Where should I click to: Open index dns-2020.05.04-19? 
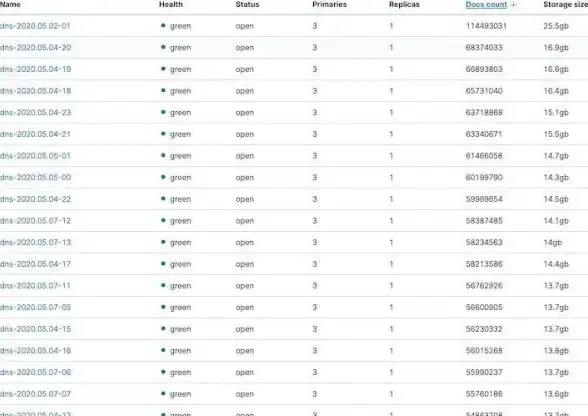coord(36,69)
